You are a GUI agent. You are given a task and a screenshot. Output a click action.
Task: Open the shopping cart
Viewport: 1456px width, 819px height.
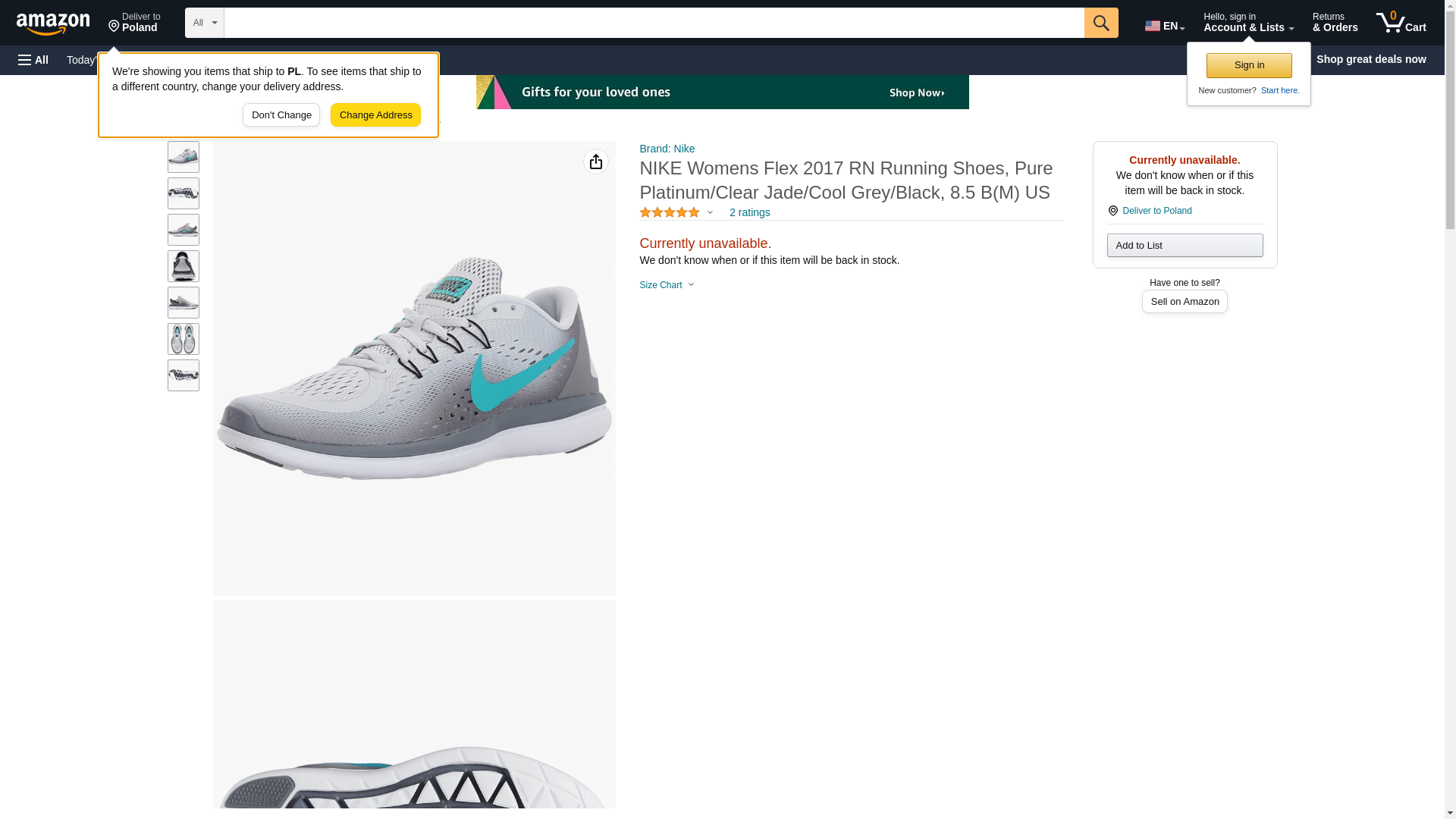[1401, 23]
